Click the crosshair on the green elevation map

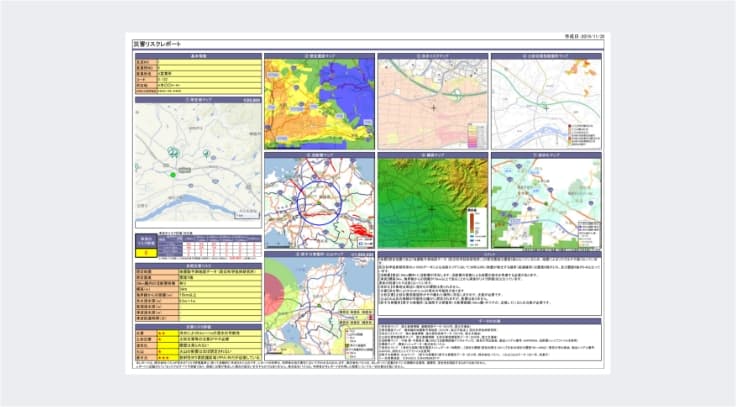pos(433,206)
